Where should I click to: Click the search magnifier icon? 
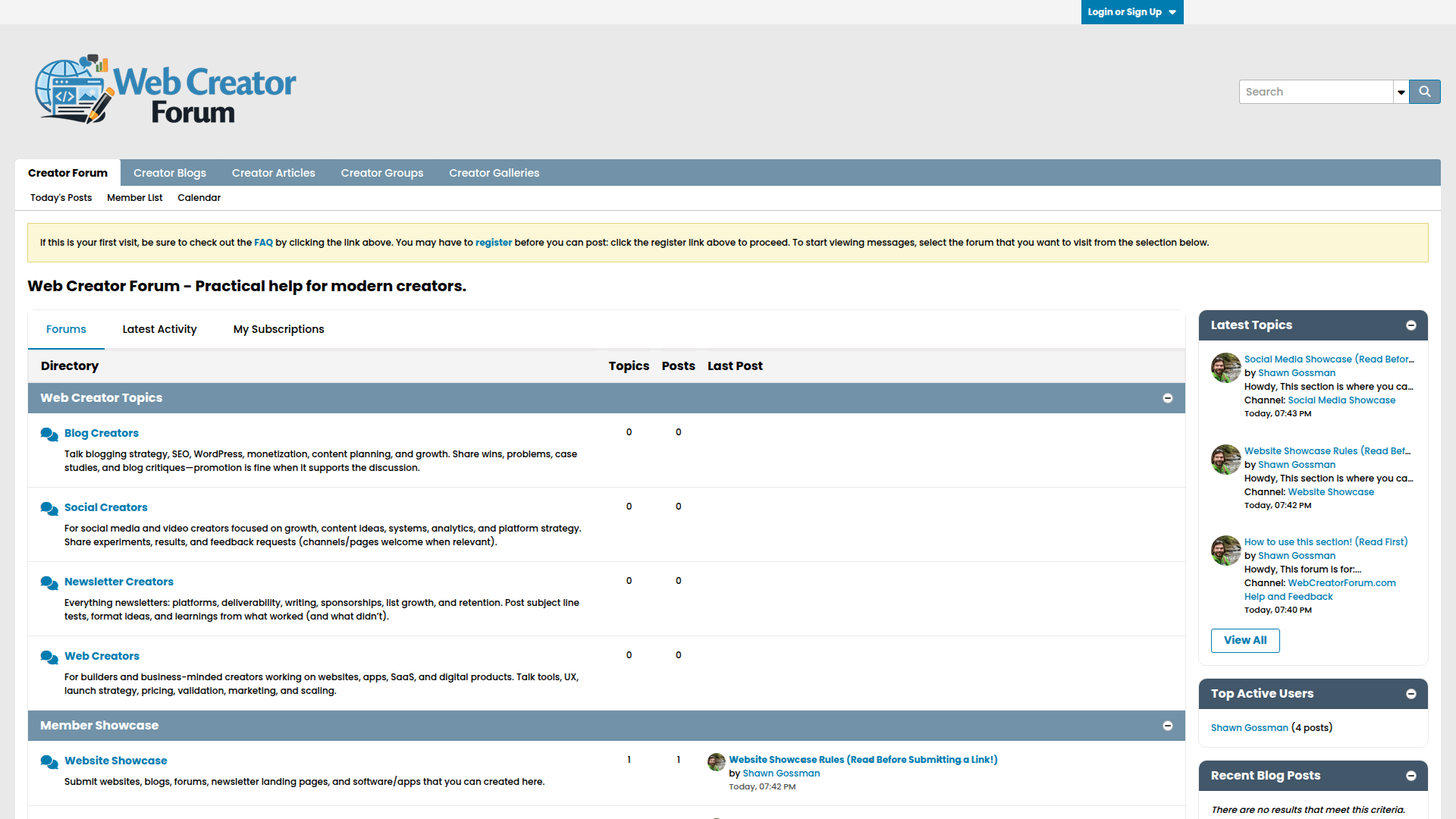tap(1424, 91)
